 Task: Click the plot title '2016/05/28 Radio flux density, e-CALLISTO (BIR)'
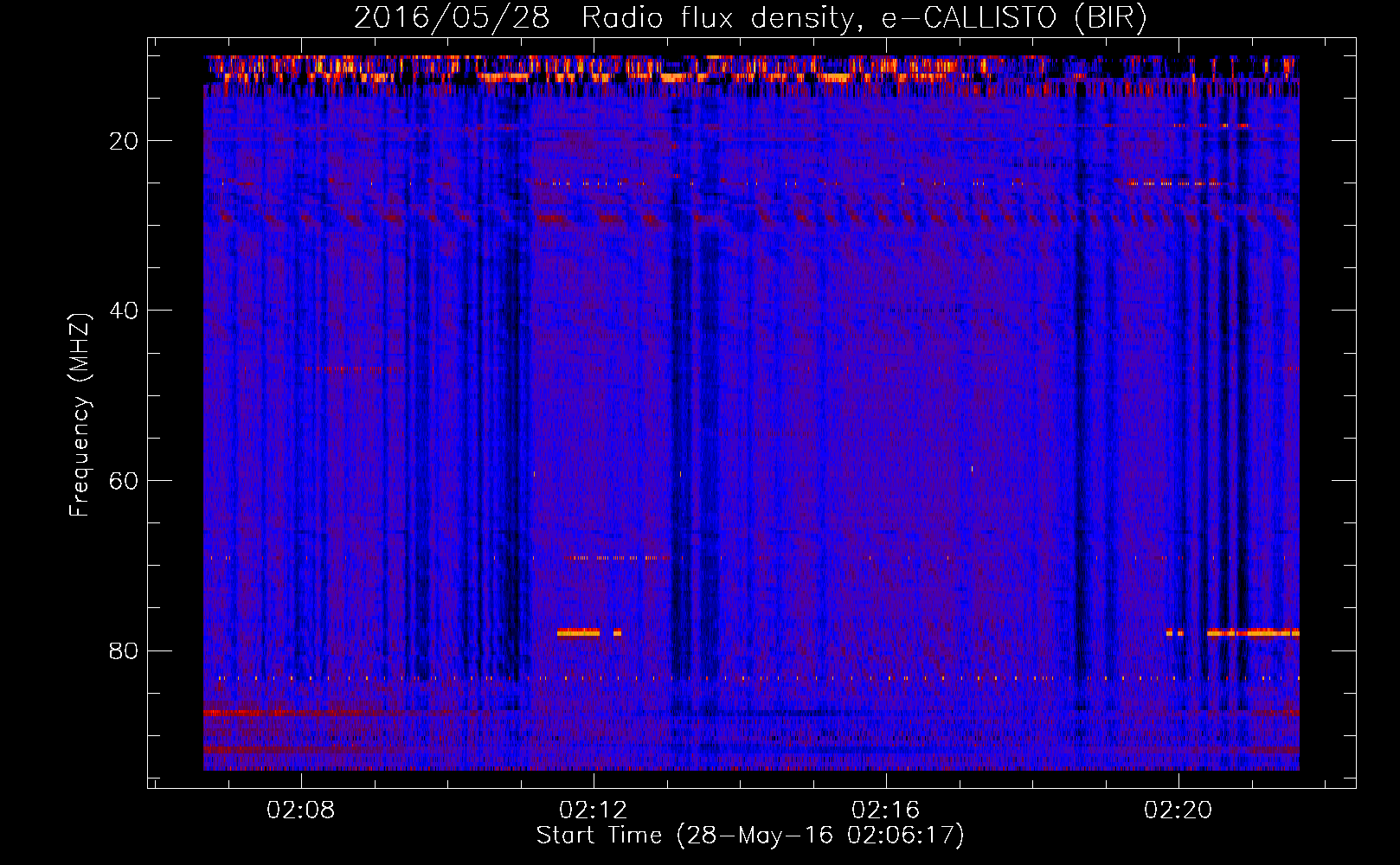(750, 18)
